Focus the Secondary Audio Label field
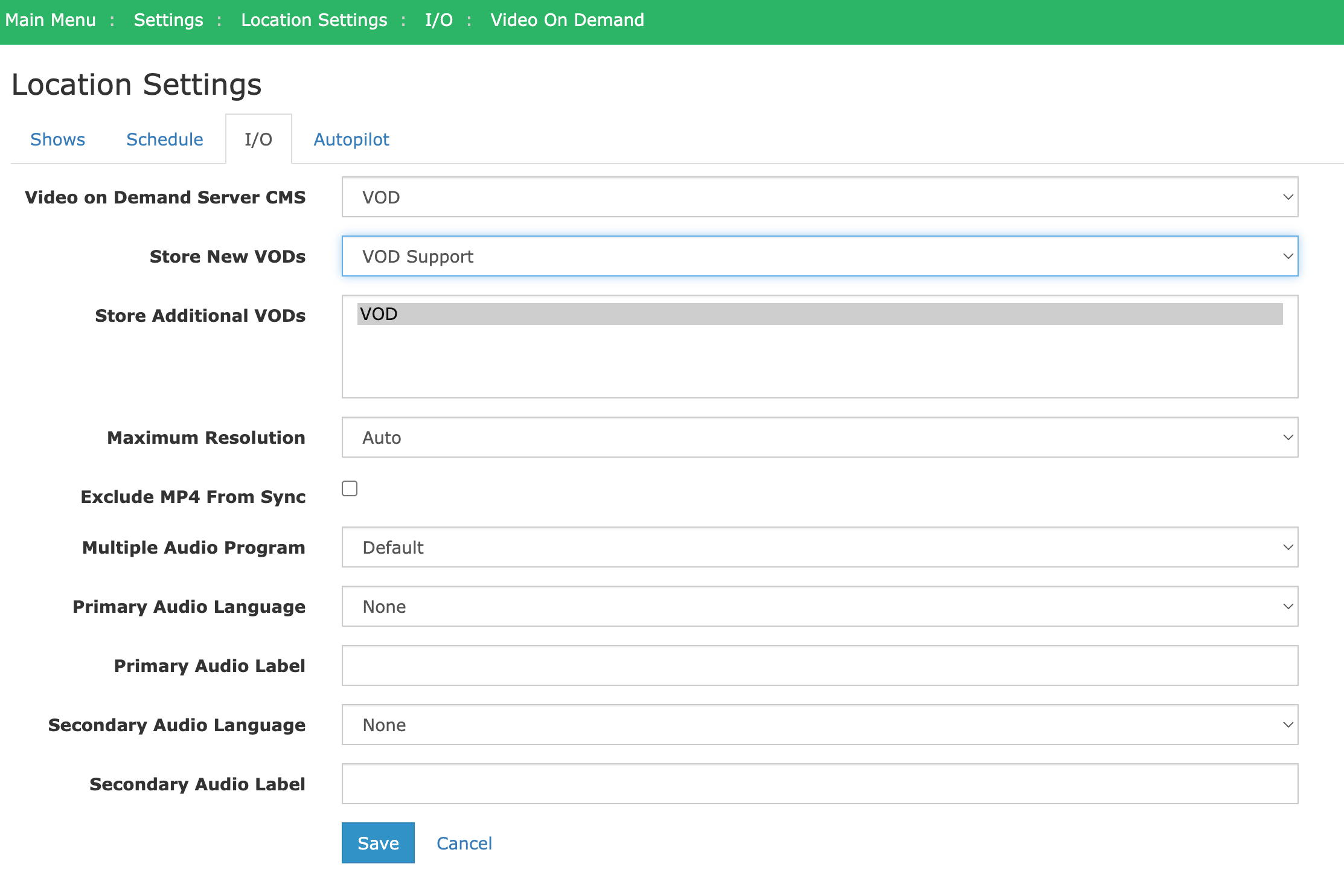The height and width of the screenshot is (896, 1344). (x=819, y=784)
